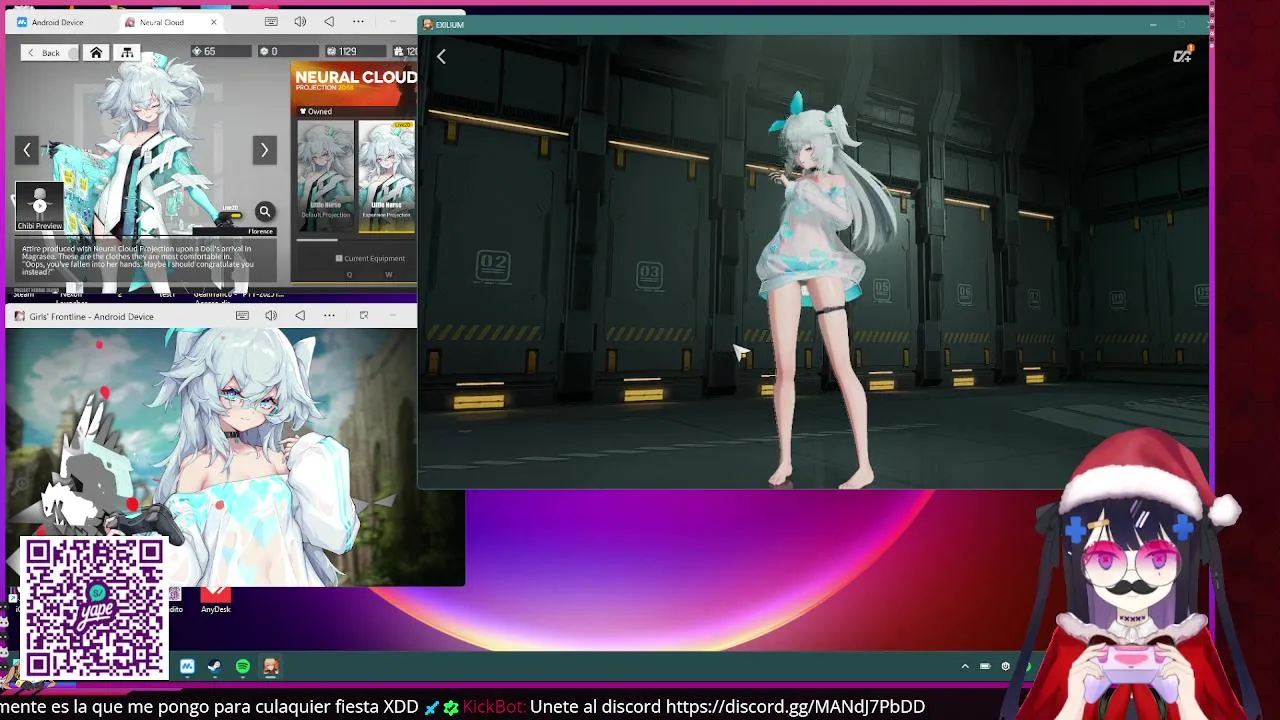Open the game character taskbar icon
This screenshot has width=1280, height=720.
coord(271,666)
